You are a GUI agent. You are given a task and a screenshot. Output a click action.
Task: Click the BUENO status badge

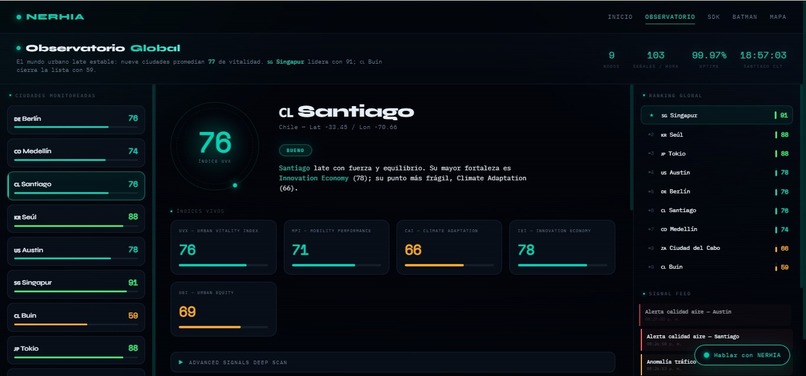pyautogui.click(x=296, y=151)
